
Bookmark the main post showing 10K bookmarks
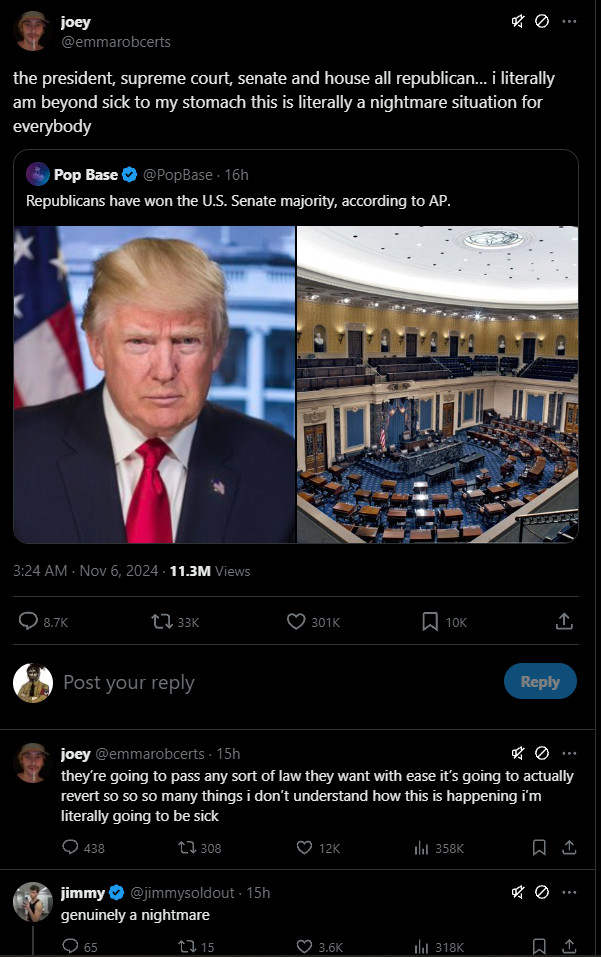coord(430,621)
